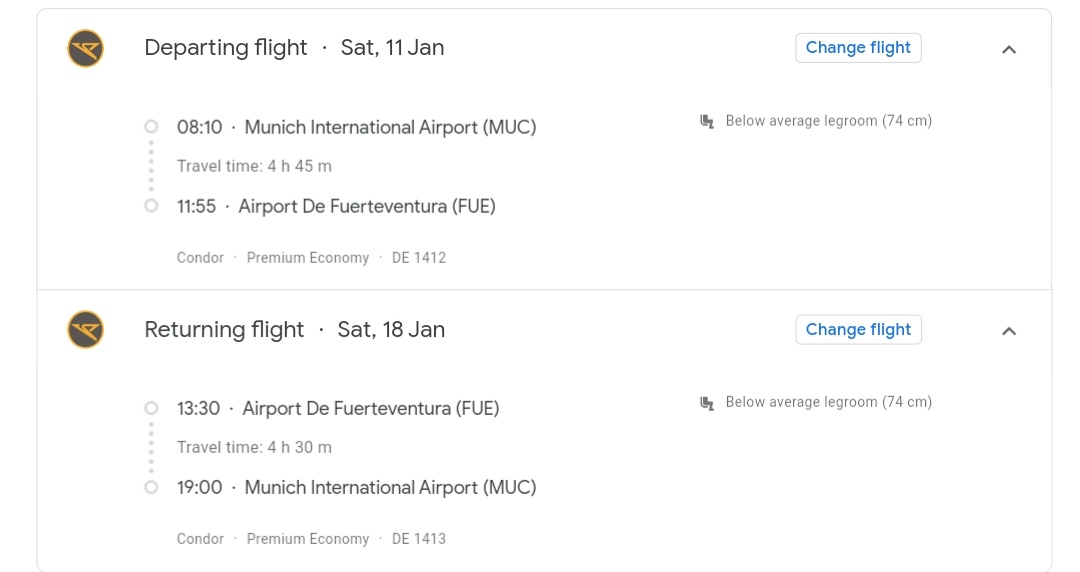Select flight number DE 1413

[419, 538]
